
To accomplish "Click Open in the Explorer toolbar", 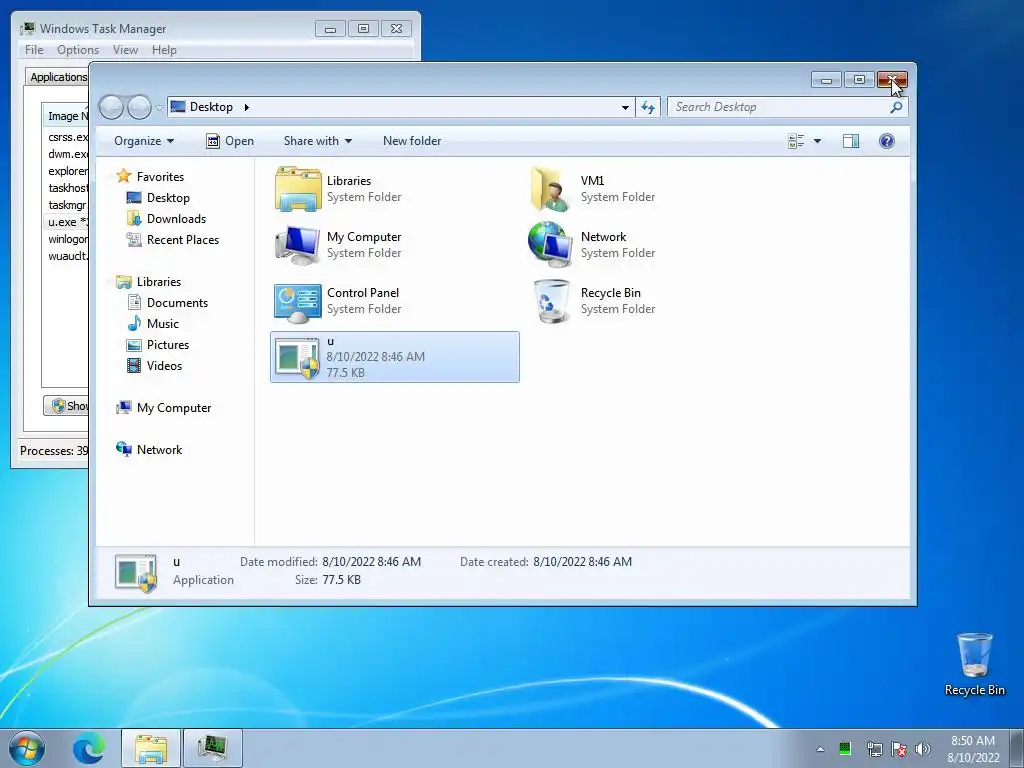I will 230,141.
